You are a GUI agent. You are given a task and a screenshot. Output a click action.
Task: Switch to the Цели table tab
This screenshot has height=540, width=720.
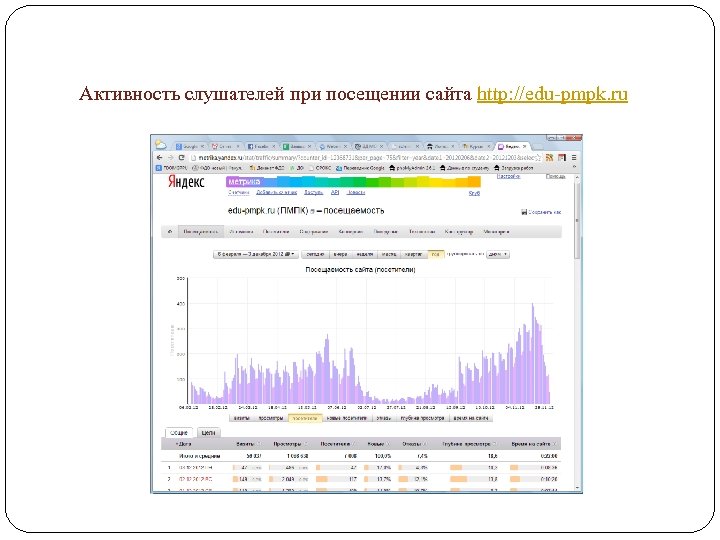click(x=208, y=433)
